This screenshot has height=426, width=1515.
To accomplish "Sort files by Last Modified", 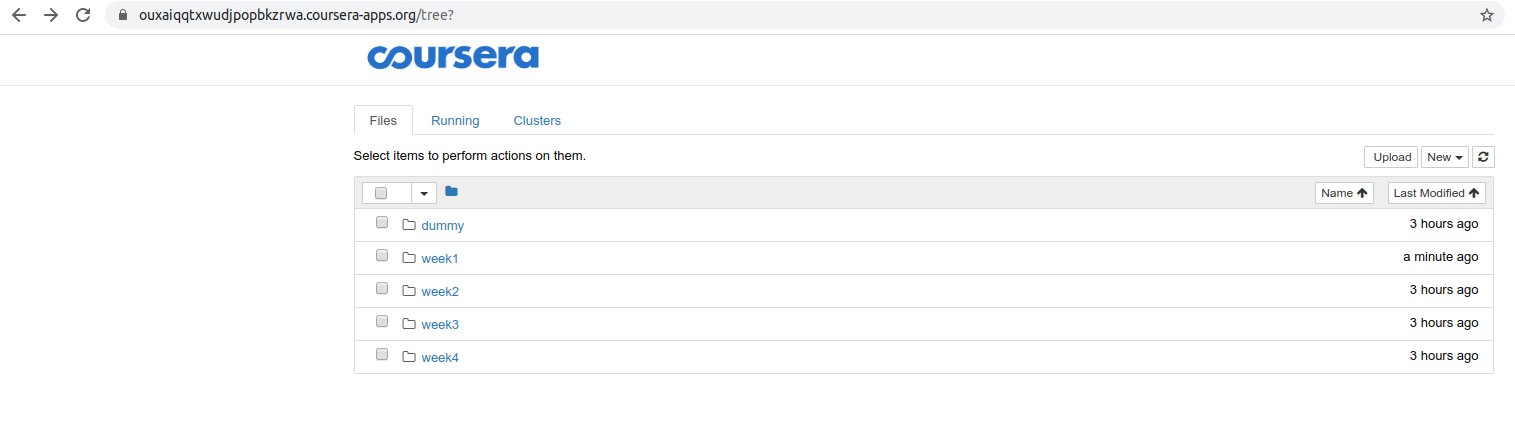I will pyautogui.click(x=1436, y=193).
